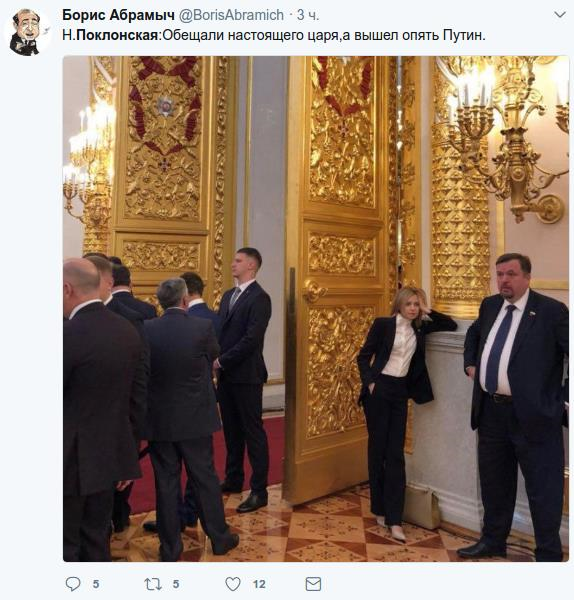Click the retweet count next to arrows
Screen dimensions: 574x600
pyautogui.click(x=176, y=584)
